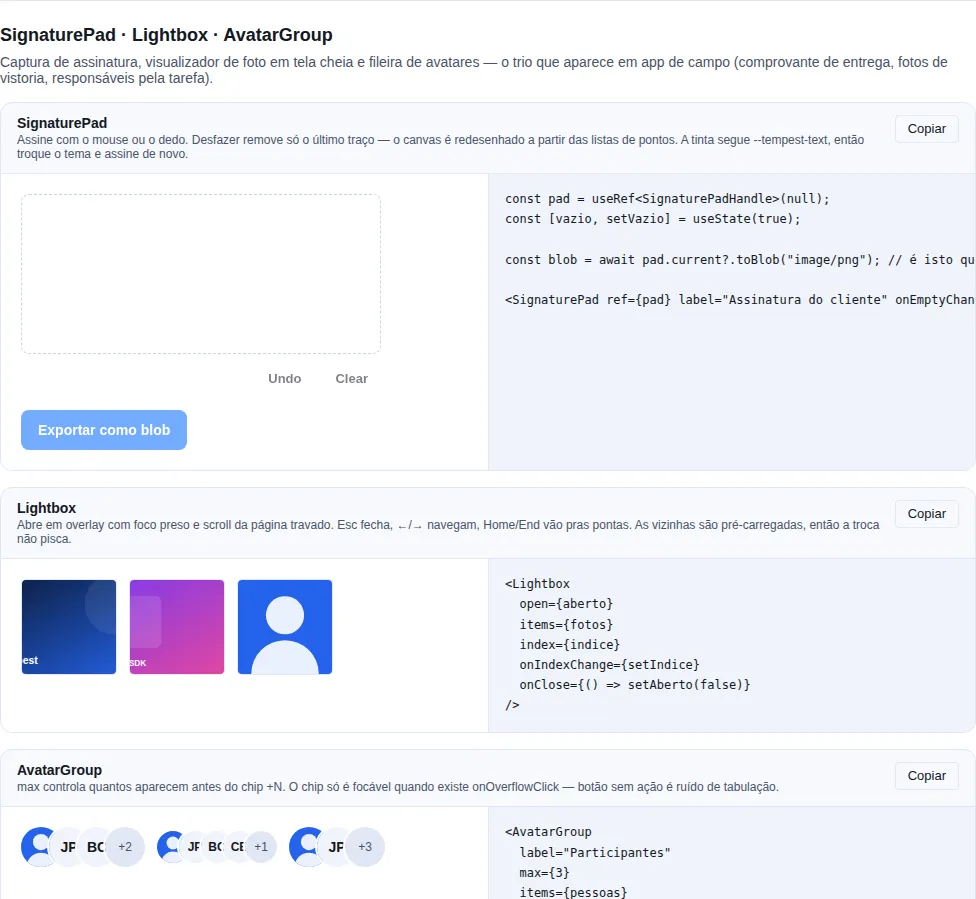Click Undo below the signature canvas
976x899 pixels.
(284, 379)
